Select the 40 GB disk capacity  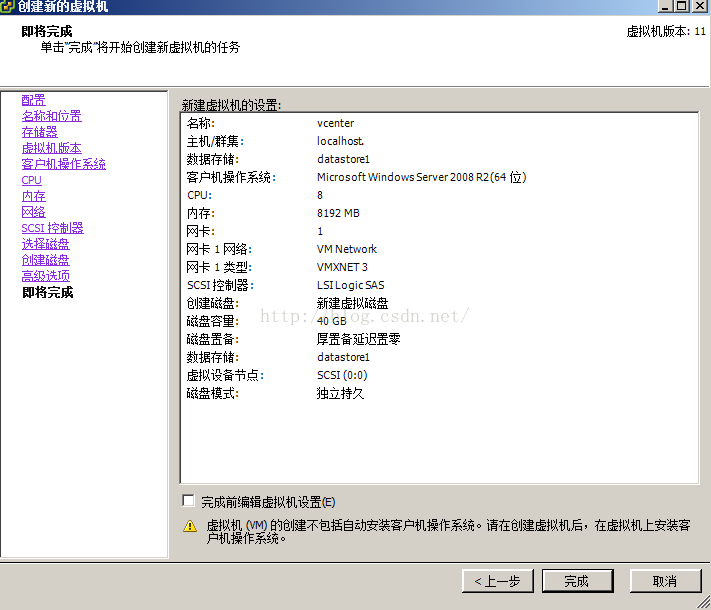tap(331, 321)
